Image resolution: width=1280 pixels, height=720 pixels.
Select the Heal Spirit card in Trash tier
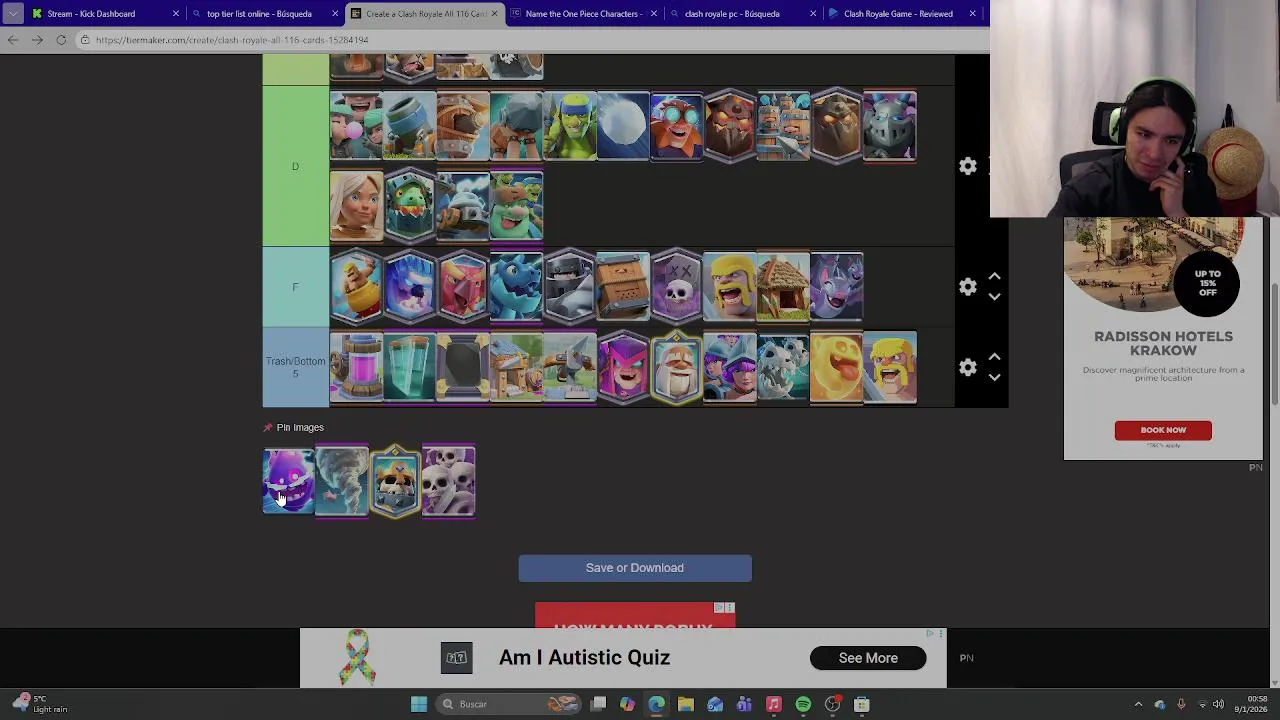[x=836, y=367]
